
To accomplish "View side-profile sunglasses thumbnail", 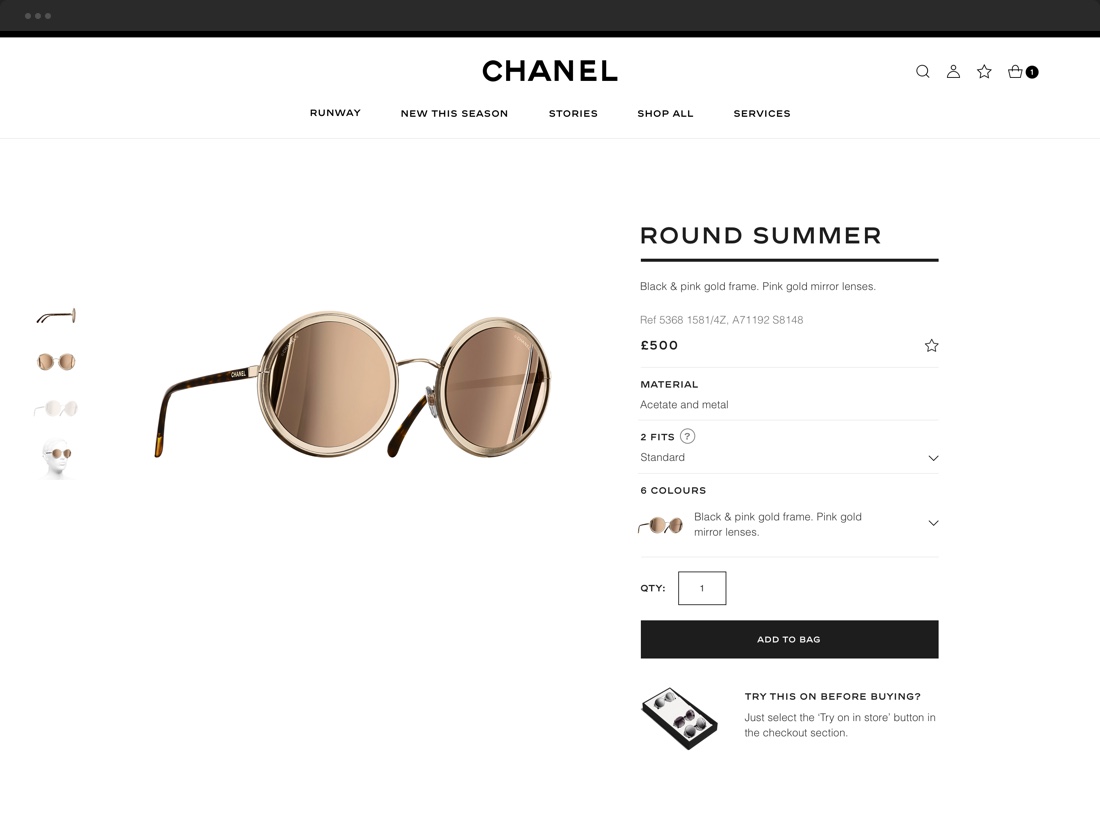I will pyautogui.click(x=56, y=316).
